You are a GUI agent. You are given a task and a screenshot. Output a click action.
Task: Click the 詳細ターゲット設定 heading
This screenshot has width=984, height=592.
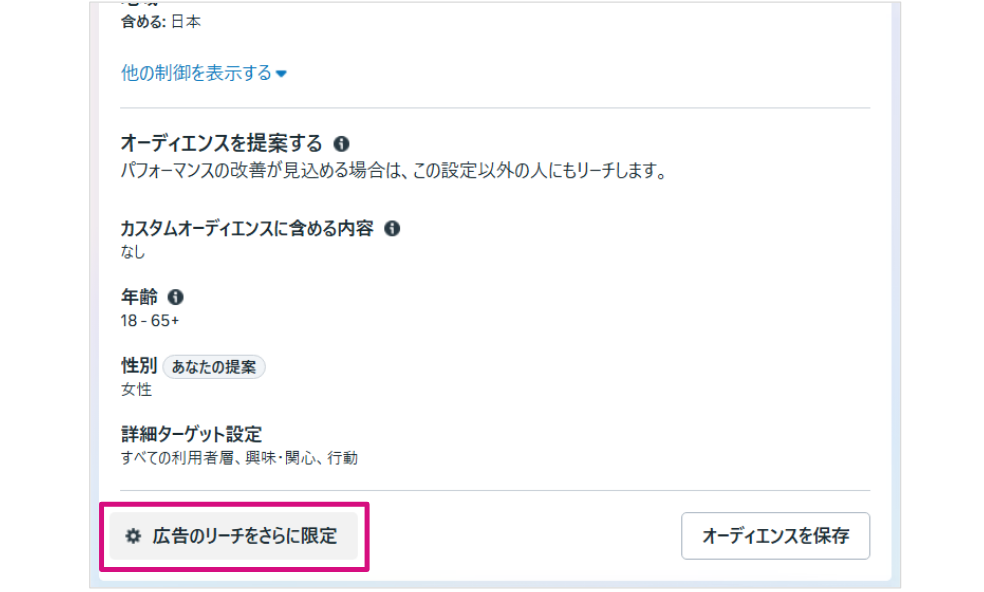click(x=191, y=435)
